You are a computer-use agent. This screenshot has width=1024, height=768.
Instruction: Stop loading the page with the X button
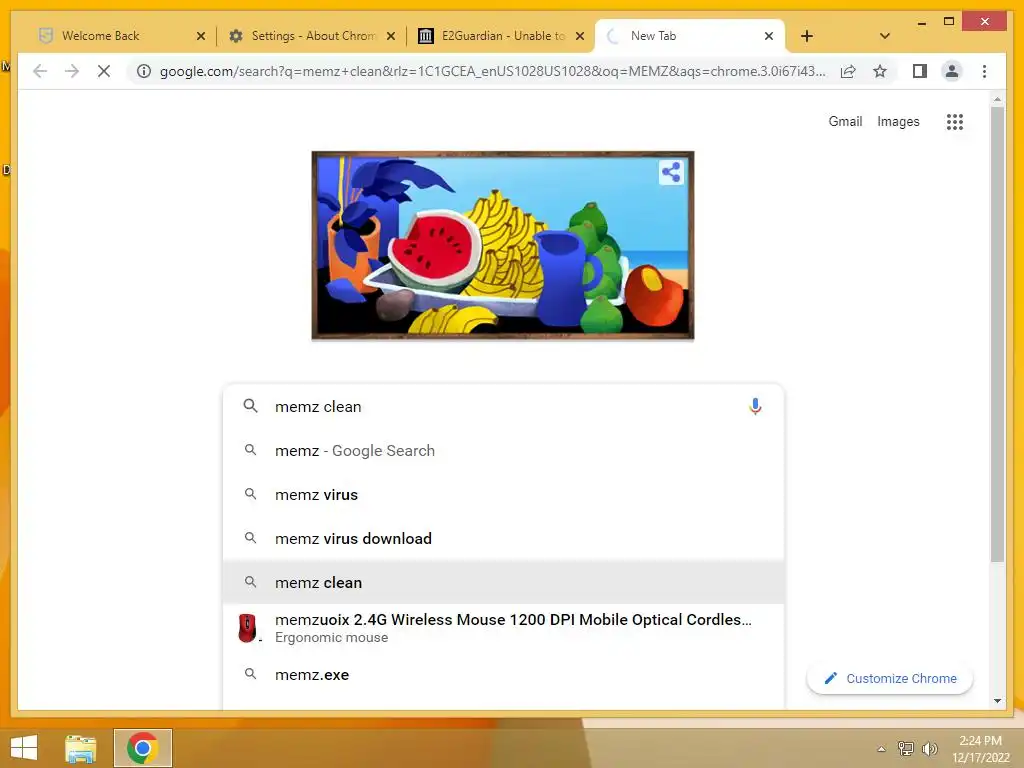(x=104, y=71)
